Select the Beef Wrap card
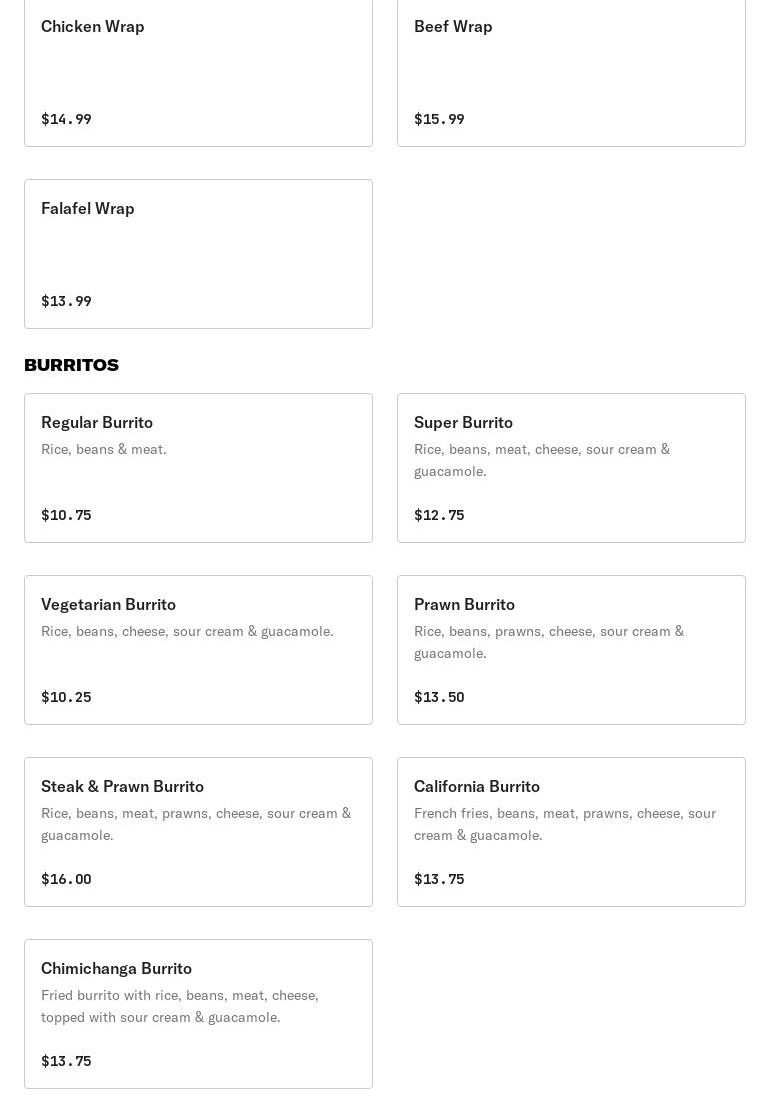This screenshot has width=770, height=1107. click(x=571, y=70)
